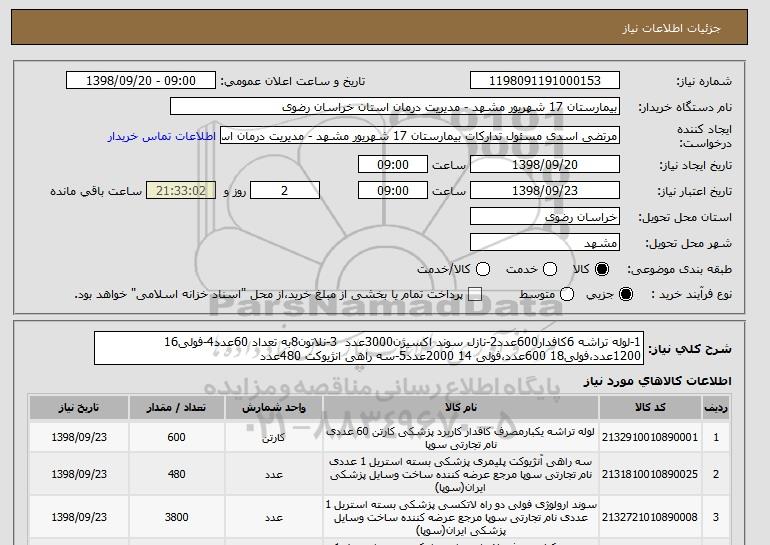Select the خدمت radio button
Screen dimensions: 770x545
(550, 269)
